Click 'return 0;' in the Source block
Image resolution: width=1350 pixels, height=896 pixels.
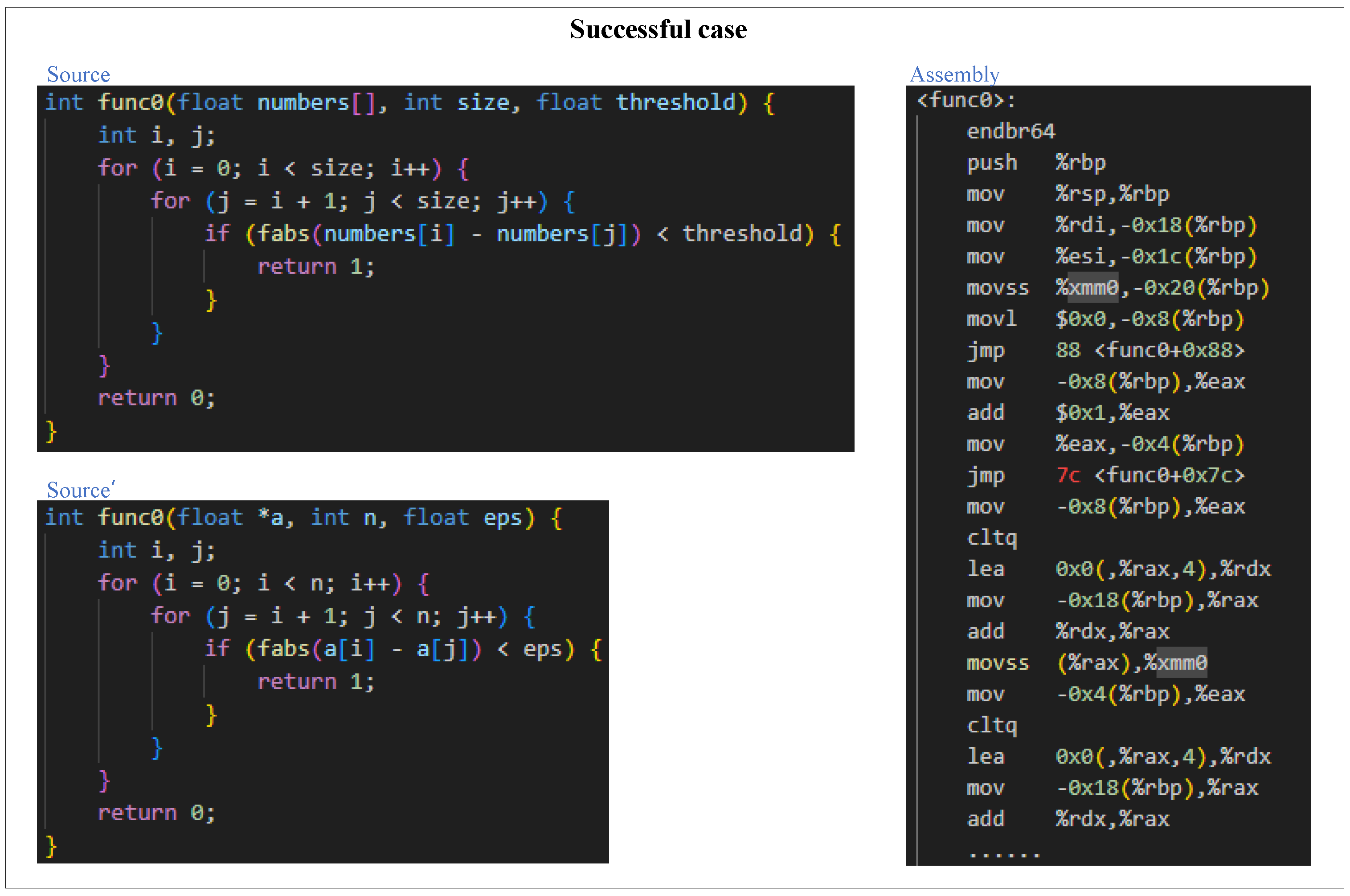point(156,398)
